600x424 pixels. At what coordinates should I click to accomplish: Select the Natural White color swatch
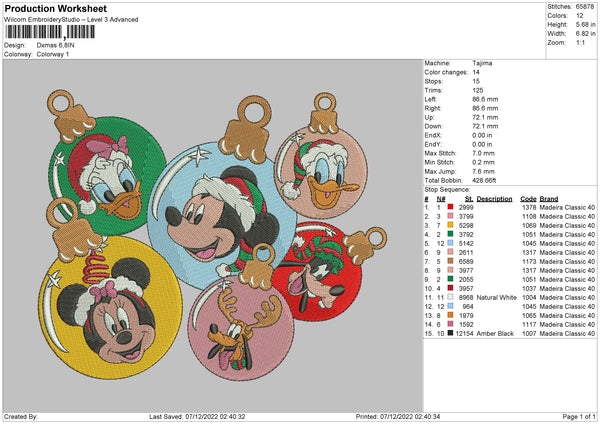(450, 297)
